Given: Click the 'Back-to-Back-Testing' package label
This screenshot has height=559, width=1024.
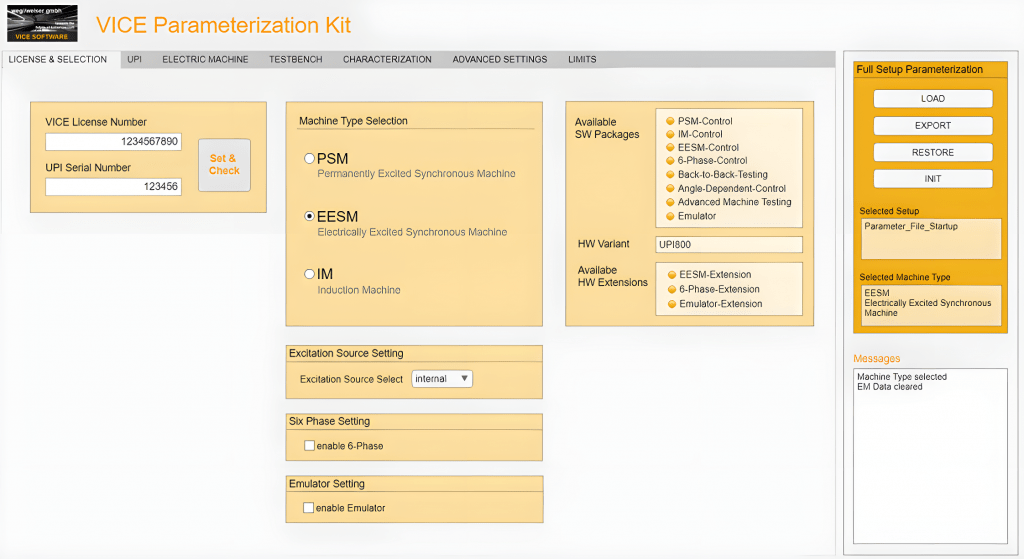Looking at the screenshot, I should [722, 174].
